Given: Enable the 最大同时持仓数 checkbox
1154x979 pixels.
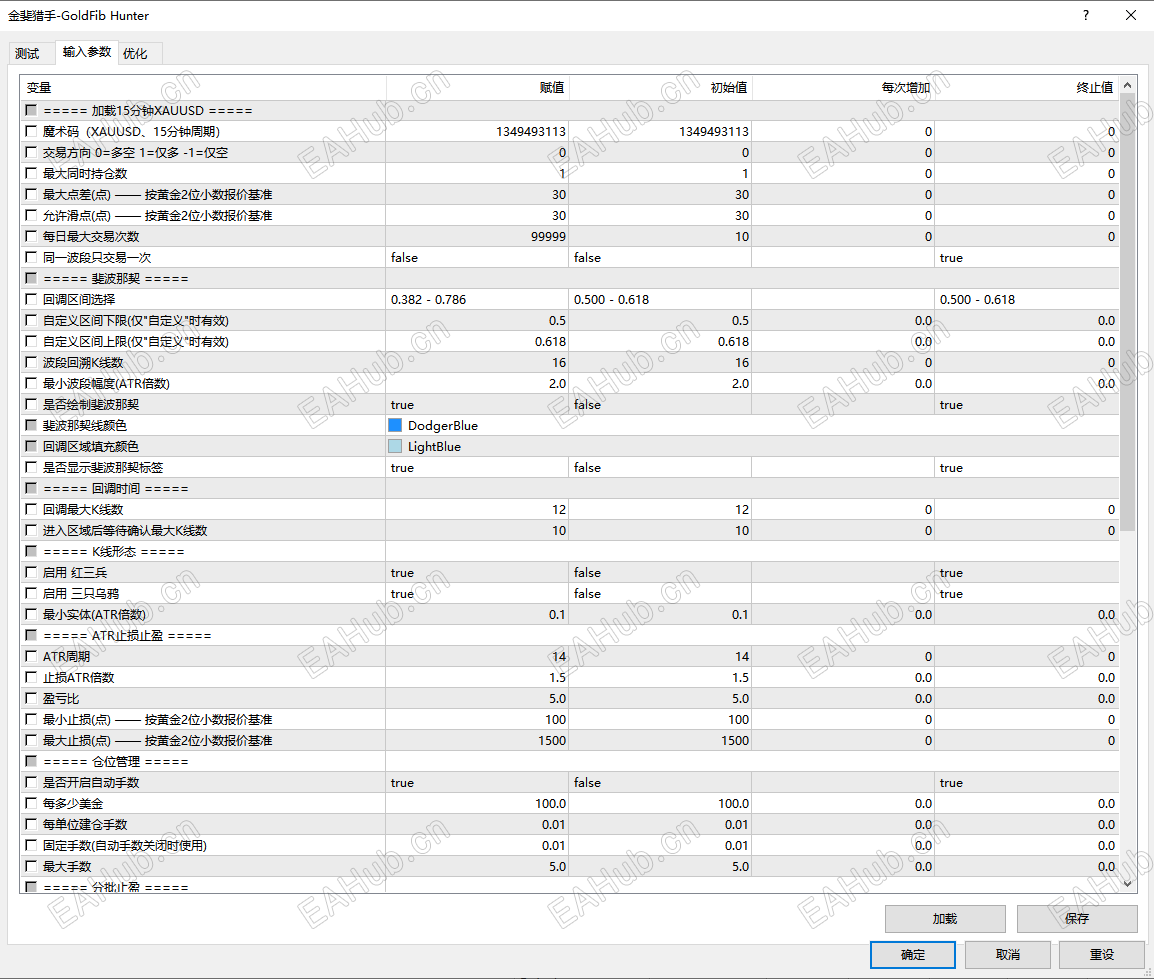Looking at the screenshot, I should click(31, 173).
